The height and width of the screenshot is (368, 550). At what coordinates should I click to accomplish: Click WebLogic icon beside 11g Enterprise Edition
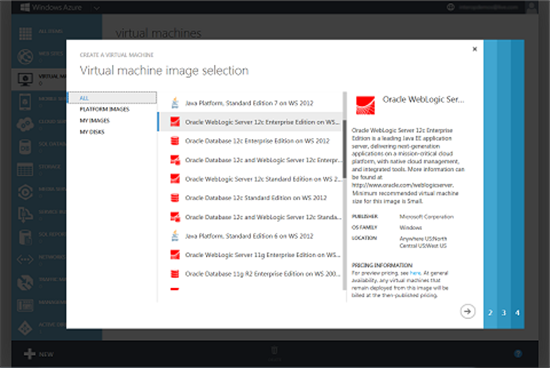[x=175, y=255]
